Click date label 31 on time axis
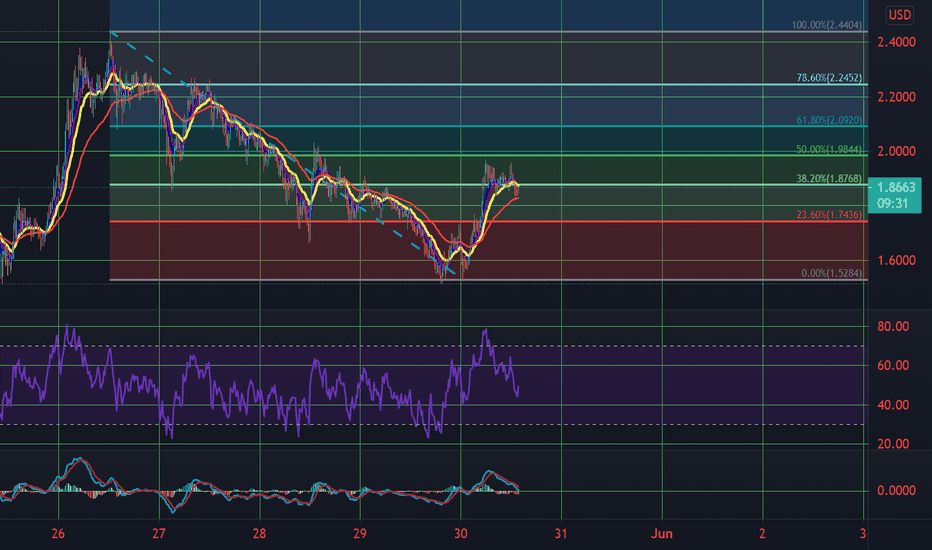Image resolution: width=932 pixels, height=550 pixels. [561, 533]
